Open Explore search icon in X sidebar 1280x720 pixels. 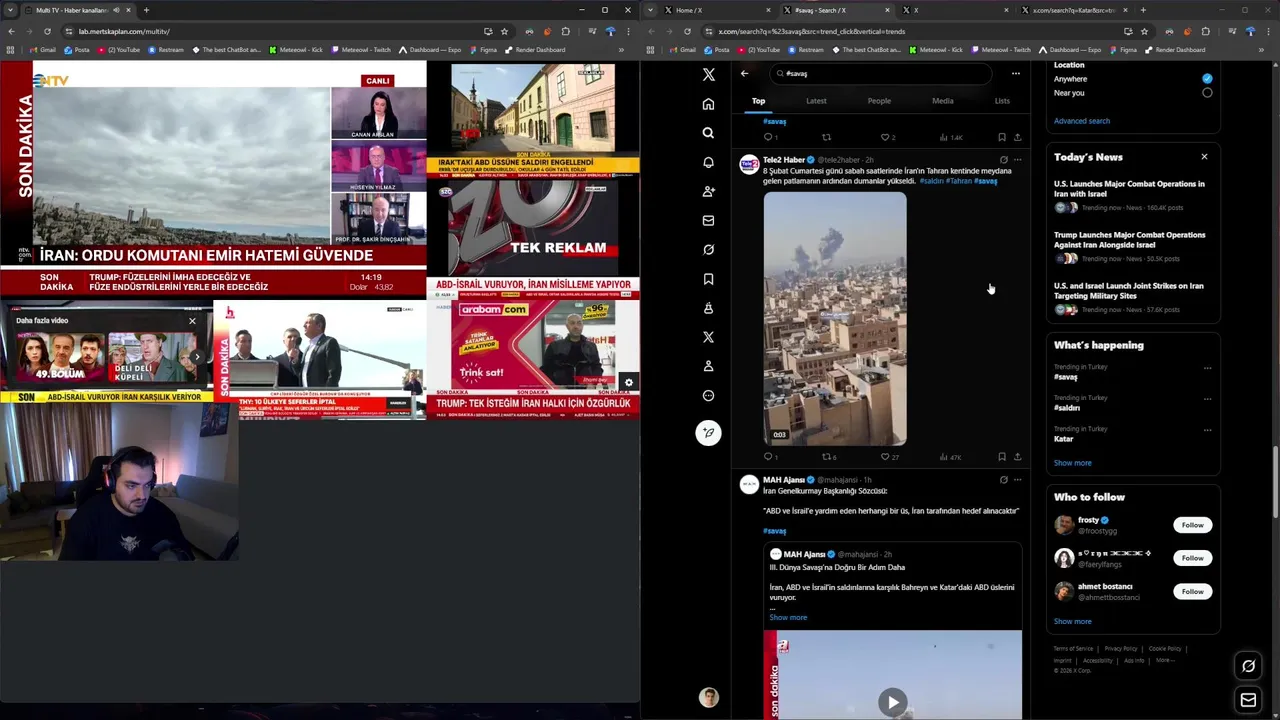tap(708, 133)
